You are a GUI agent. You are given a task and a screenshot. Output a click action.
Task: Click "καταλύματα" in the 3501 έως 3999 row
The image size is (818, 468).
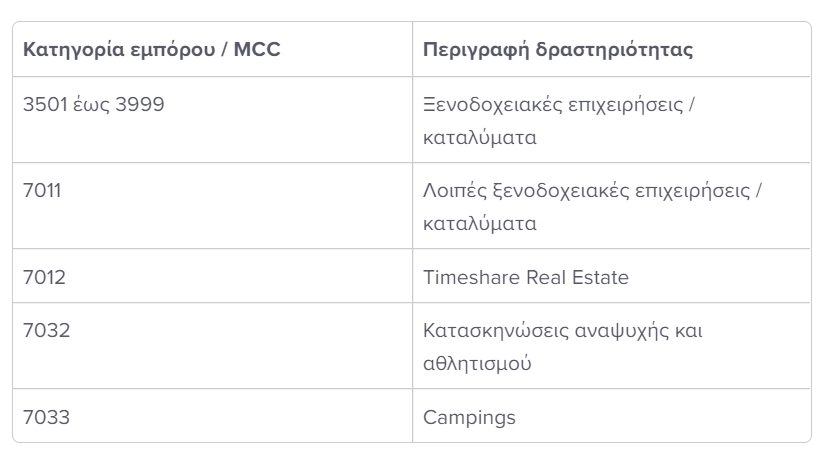click(480, 137)
